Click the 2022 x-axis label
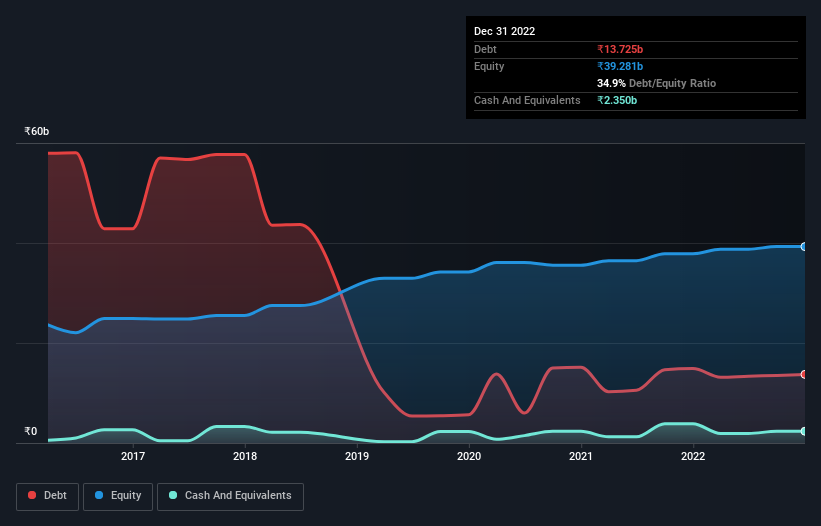This screenshot has width=821, height=526. [x=693, y=456]
